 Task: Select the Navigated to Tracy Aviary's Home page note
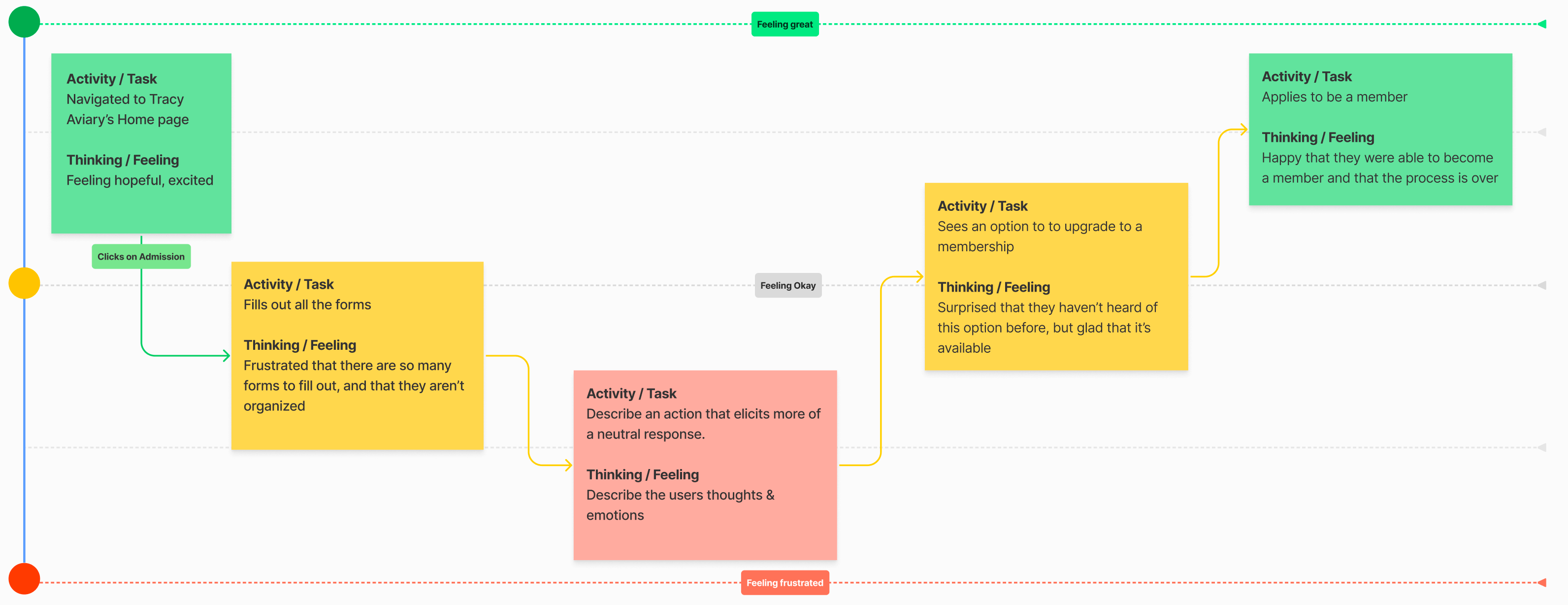click(141, 144)
